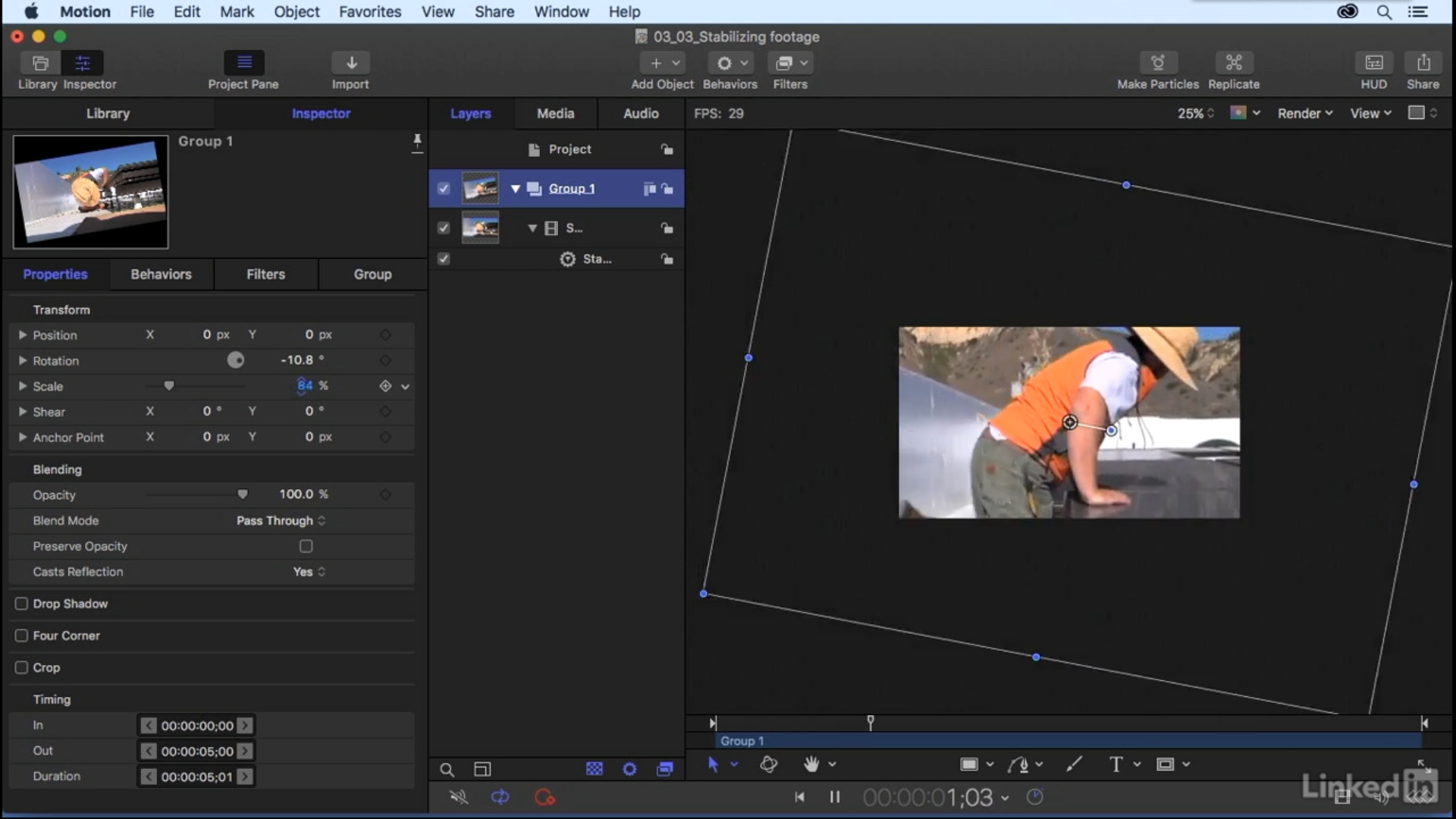Screen dimensions: 1456x819
Task: Select the Pan hand tool
Action: (811, 764)
